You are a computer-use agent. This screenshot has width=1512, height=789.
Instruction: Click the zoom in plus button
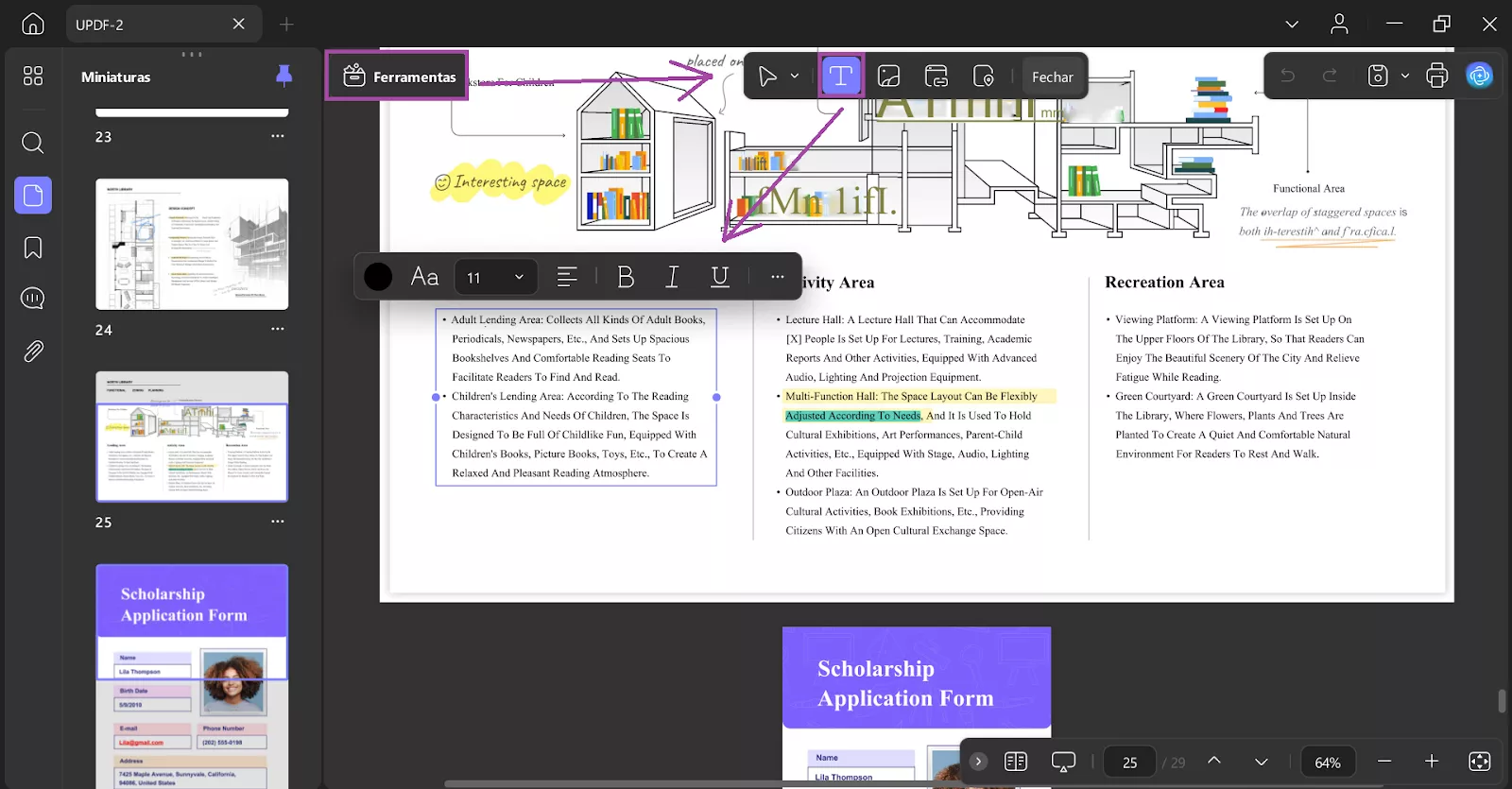click(x=1432, y=762)
